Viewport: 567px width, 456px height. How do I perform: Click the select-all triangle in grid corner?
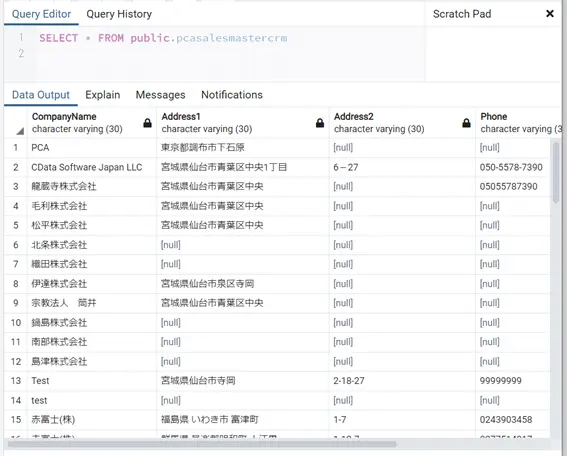click(x=20, y=131)
